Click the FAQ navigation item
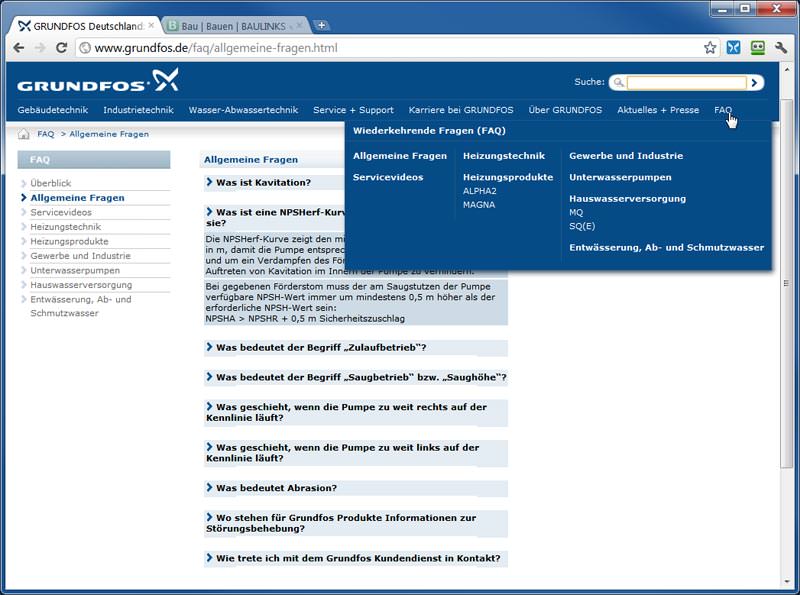This screenshot has width=800, height=595. pos(723,110)
